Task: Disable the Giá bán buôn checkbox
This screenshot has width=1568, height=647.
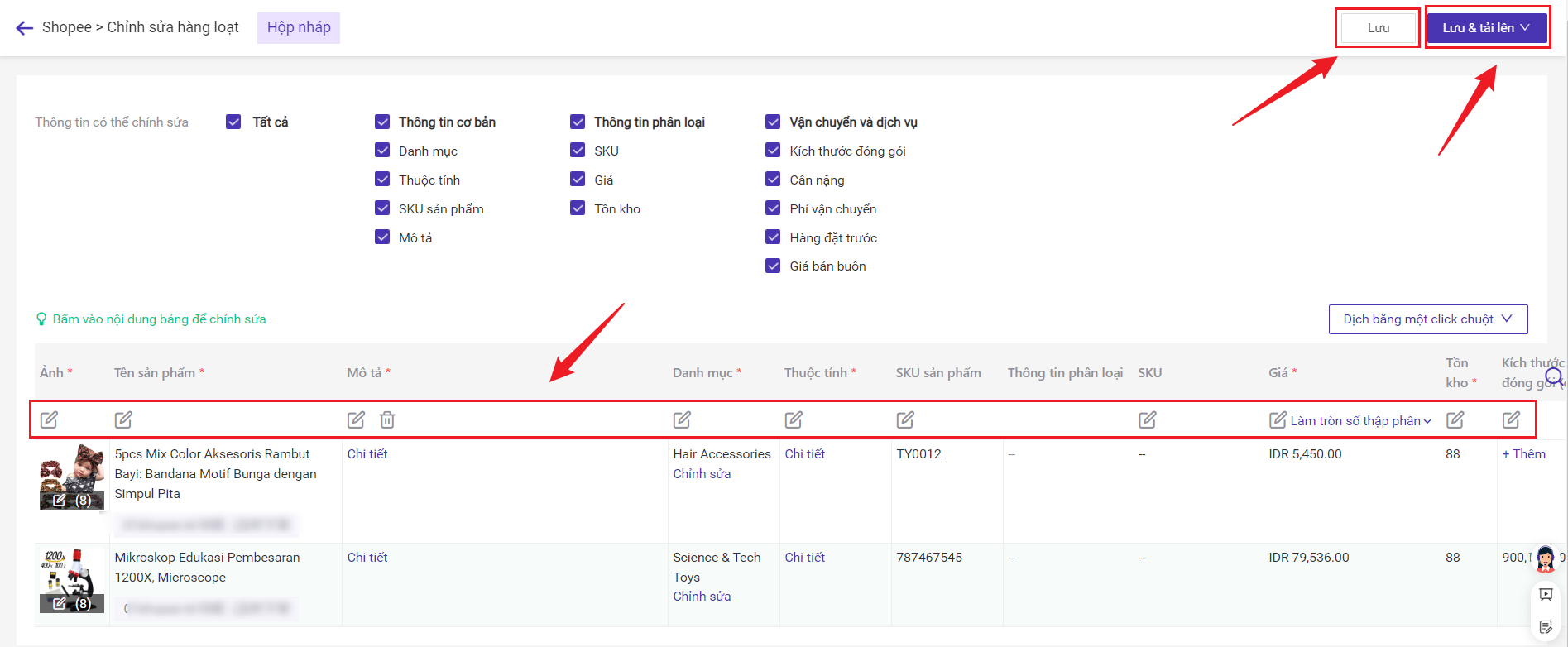Action: pos(773,266)
